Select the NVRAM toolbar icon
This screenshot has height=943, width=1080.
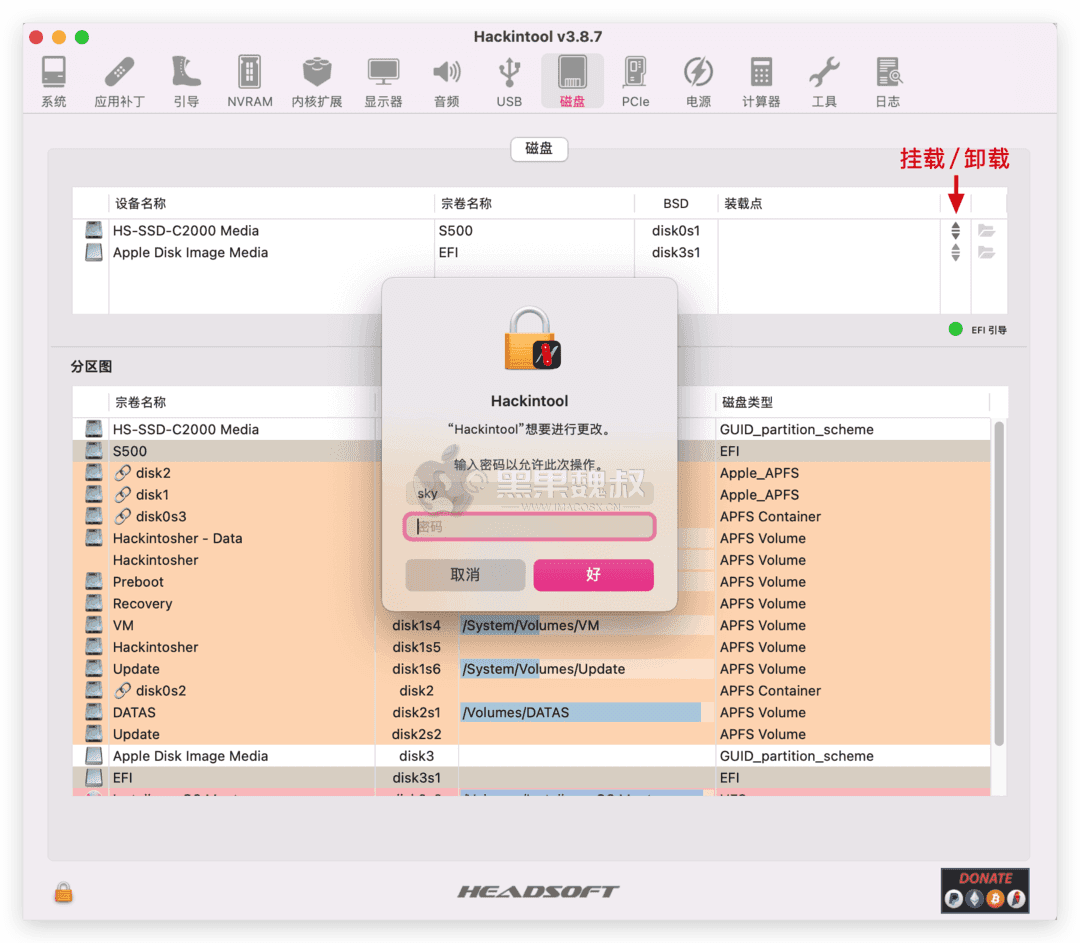[249, 80]
